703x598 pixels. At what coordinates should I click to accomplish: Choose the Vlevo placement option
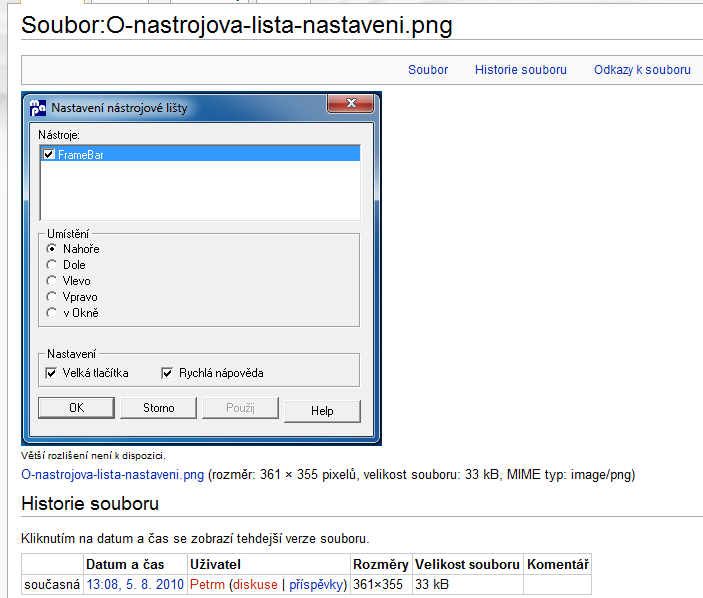click(52, 281)
